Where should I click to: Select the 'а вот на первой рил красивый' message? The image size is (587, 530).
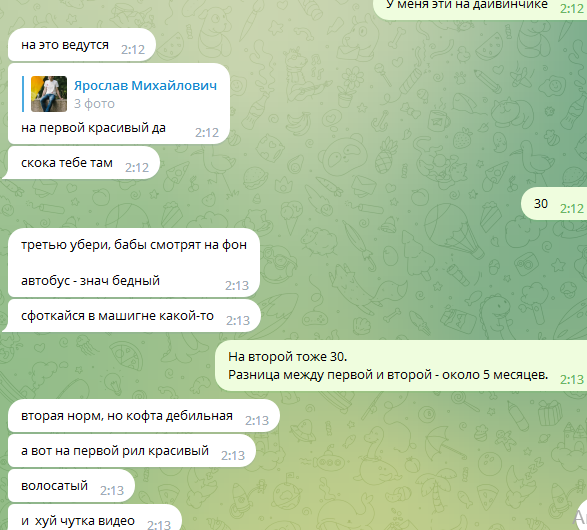(x=132, y=451)
